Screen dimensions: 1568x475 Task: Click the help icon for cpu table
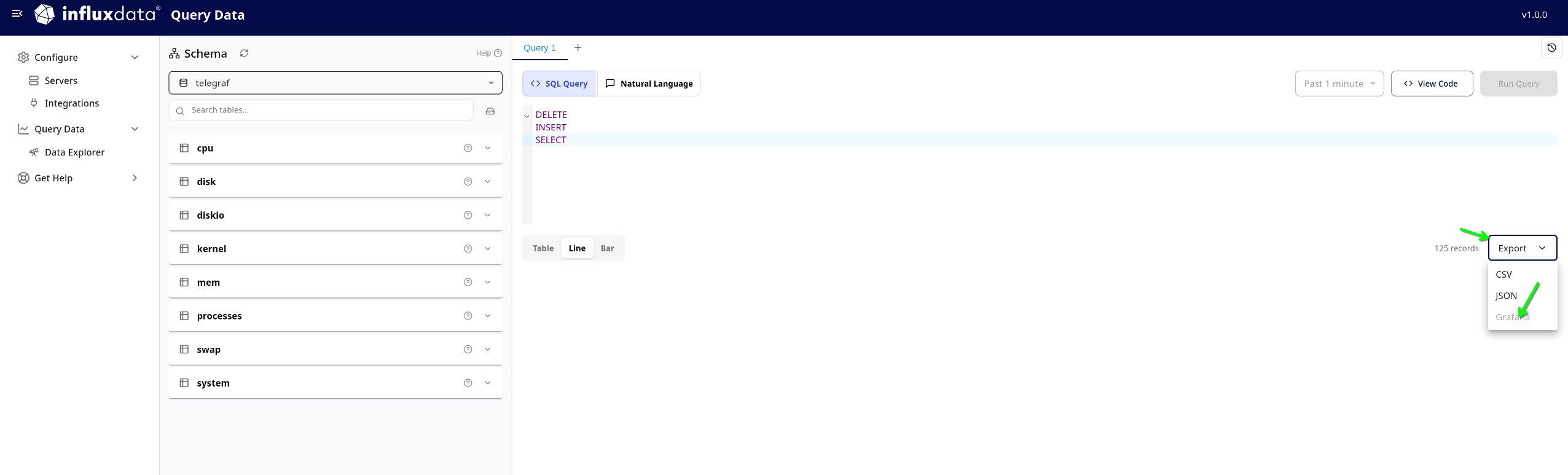tap(468, 148)
